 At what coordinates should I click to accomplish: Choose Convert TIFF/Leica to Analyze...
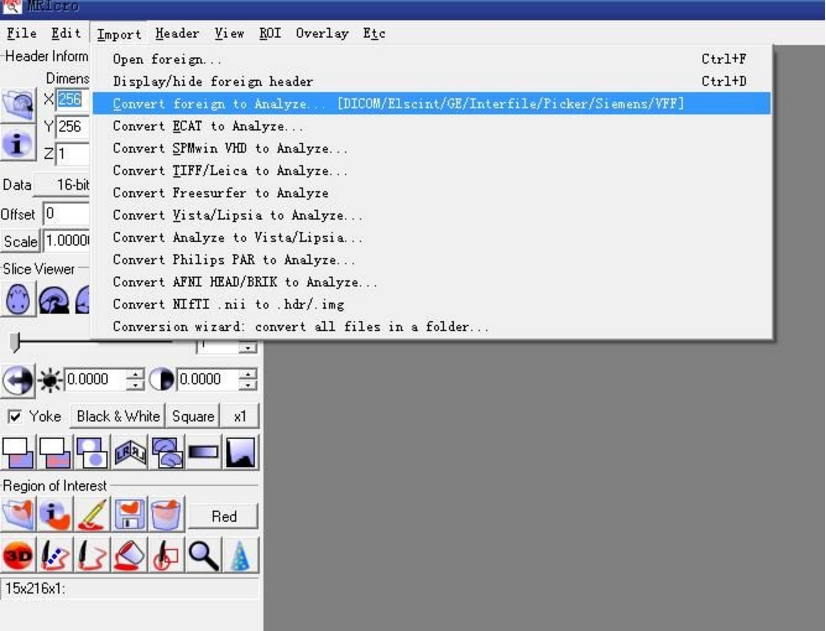(431, 170)
